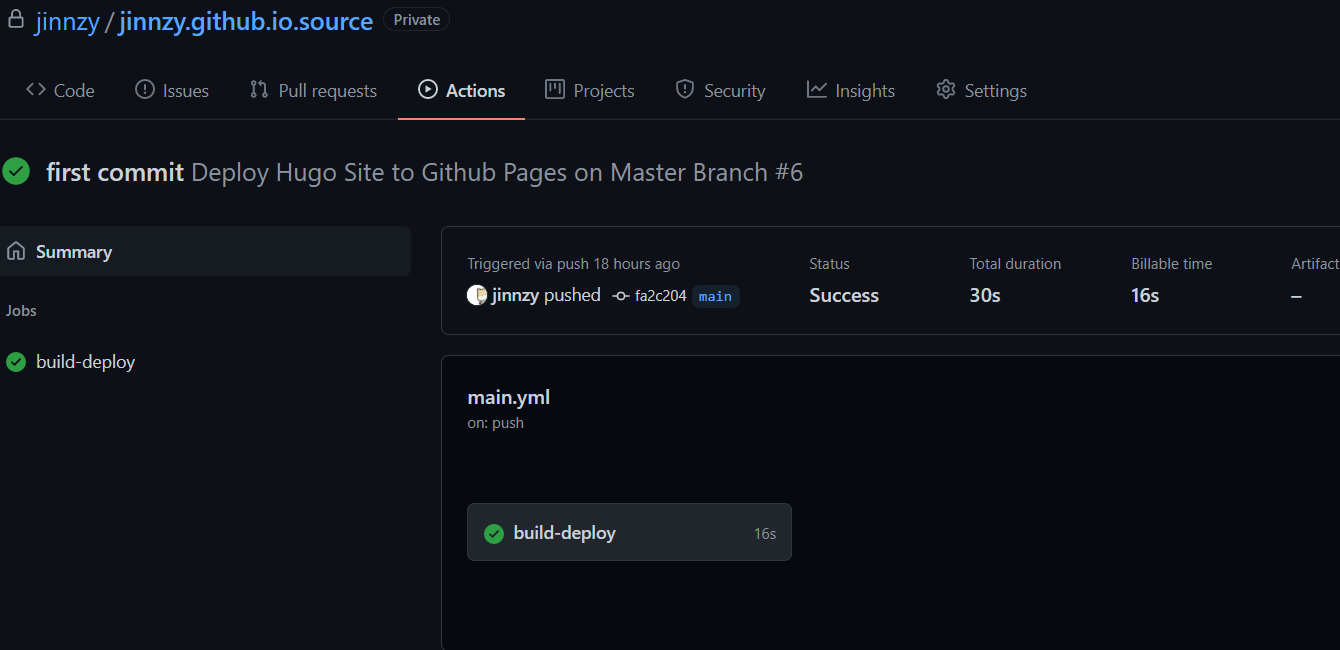Click the green check icon in sidebar build-deploy
Image resolution: width=1340 pixels, height=650 pixels.
16,362
